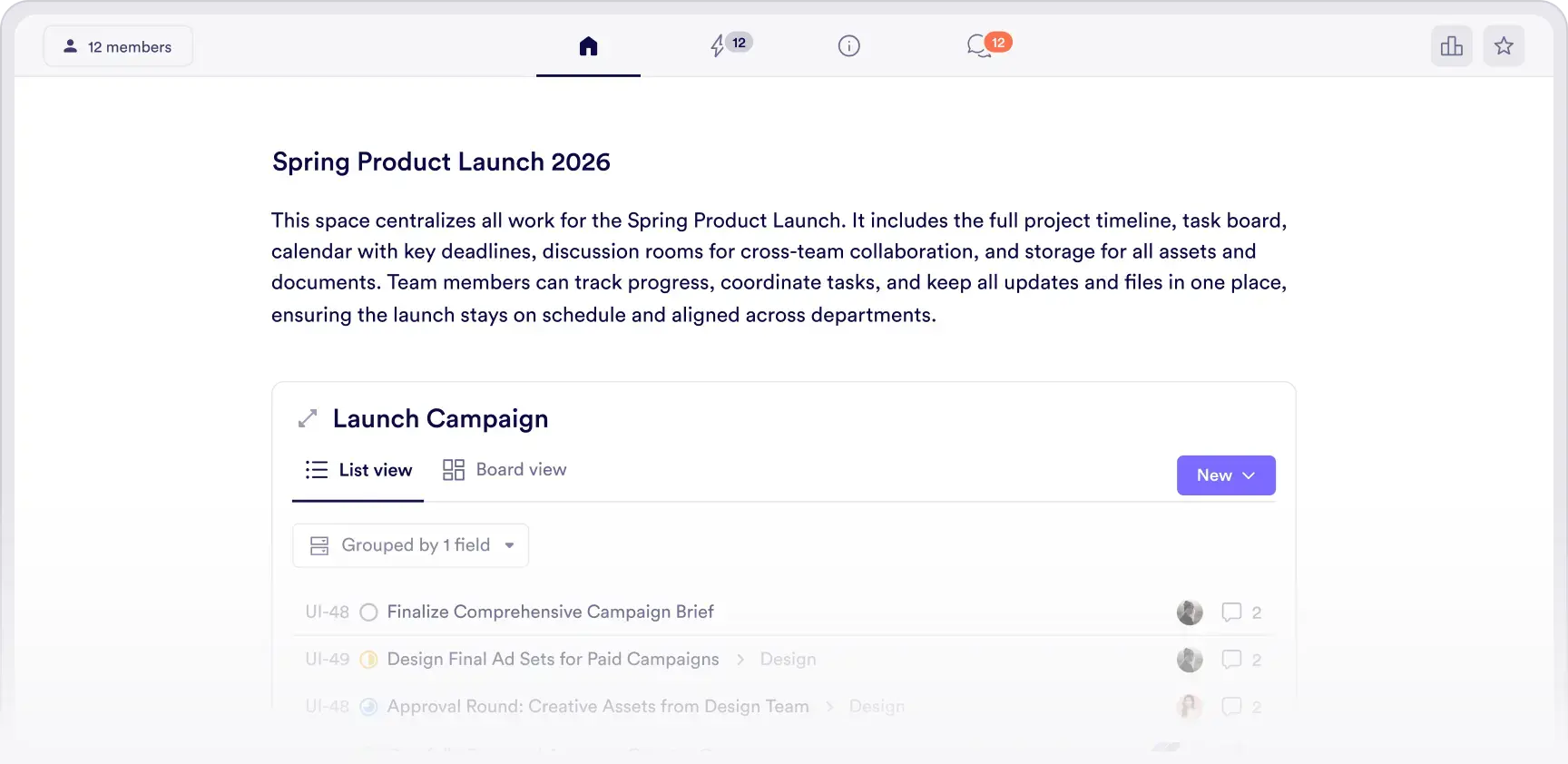Screen dimensions: 1568x764
Task: Open comments on Approval Round row
Action: point(1241,707)
